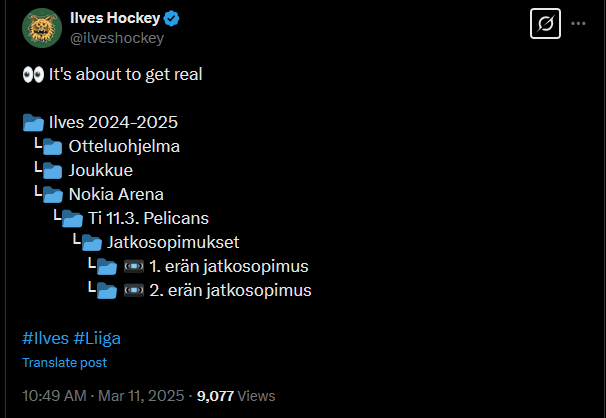606x418 pixels.
Task: Open the Grok icon button
Action: coord(545,24)
